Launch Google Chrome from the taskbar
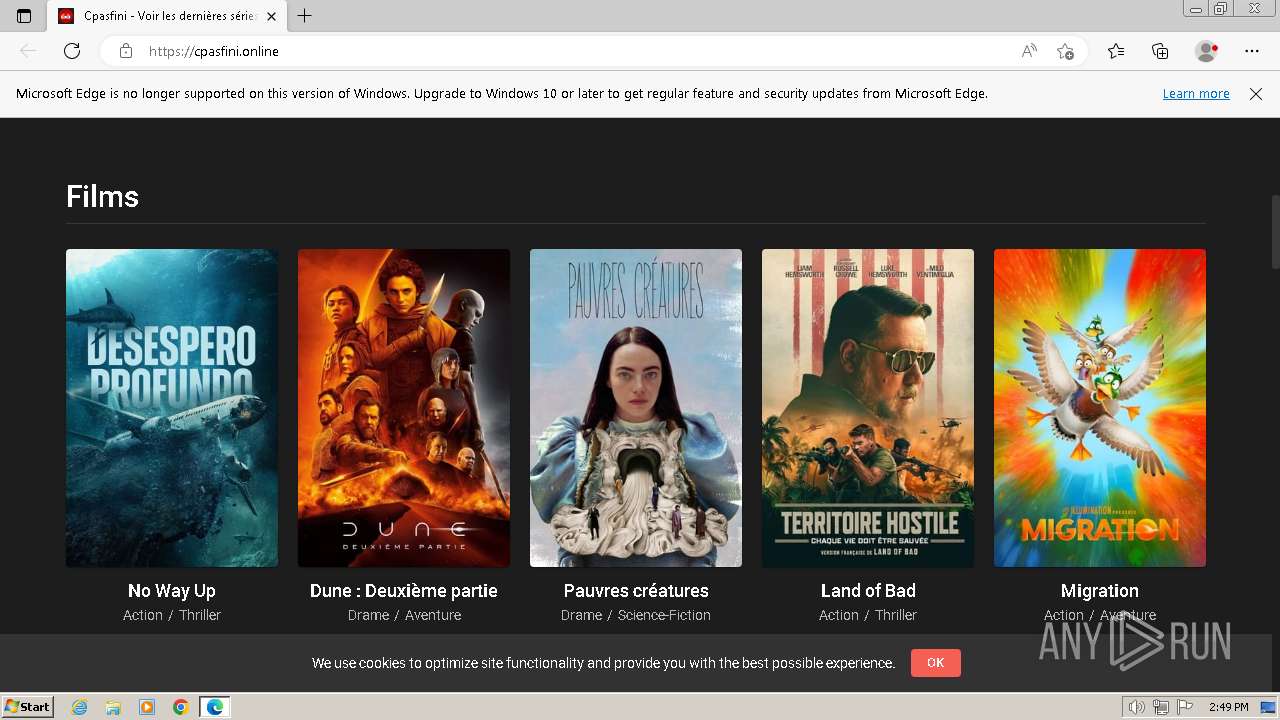 [x=180, y=707]
